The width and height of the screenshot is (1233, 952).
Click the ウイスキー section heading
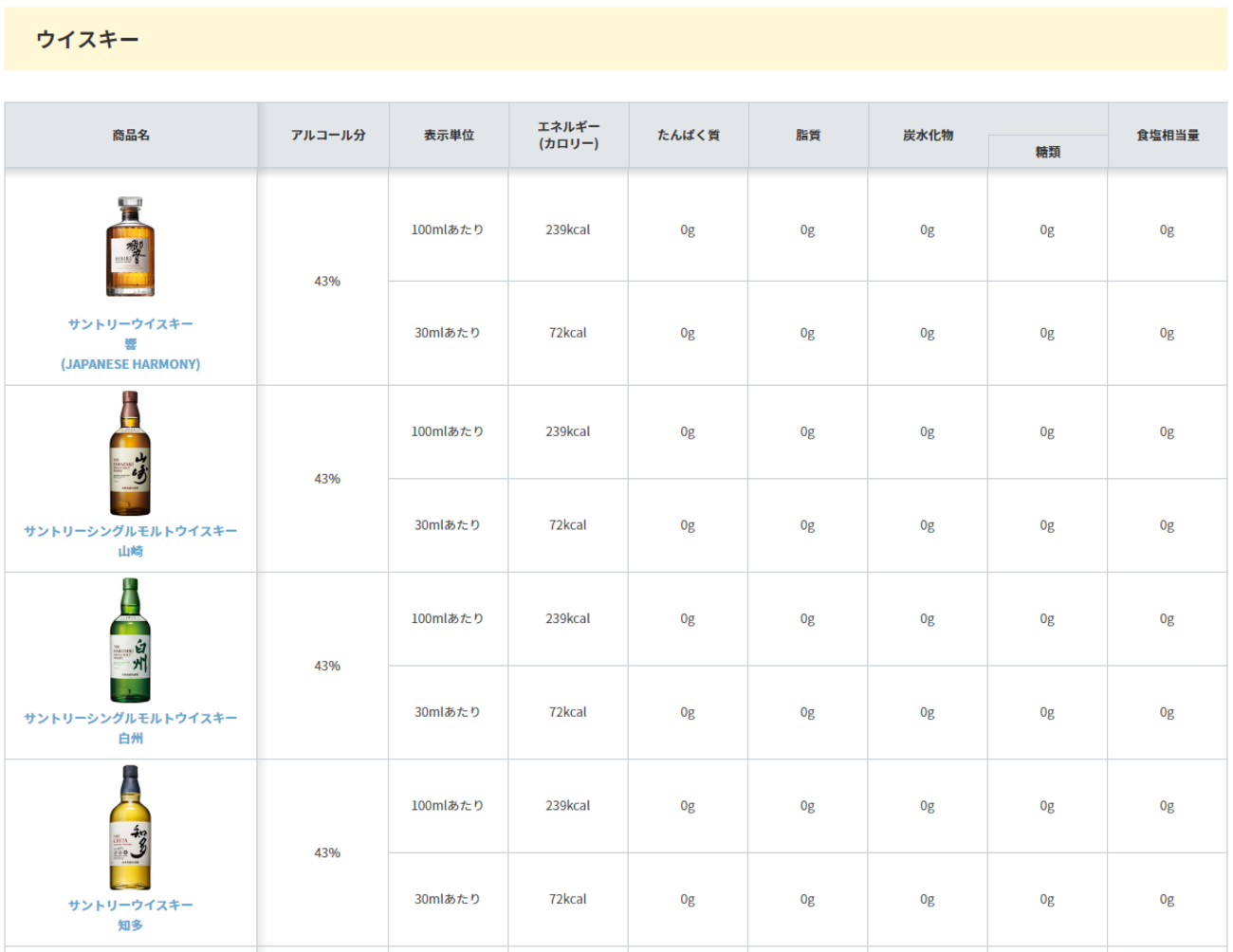(87, 39)
